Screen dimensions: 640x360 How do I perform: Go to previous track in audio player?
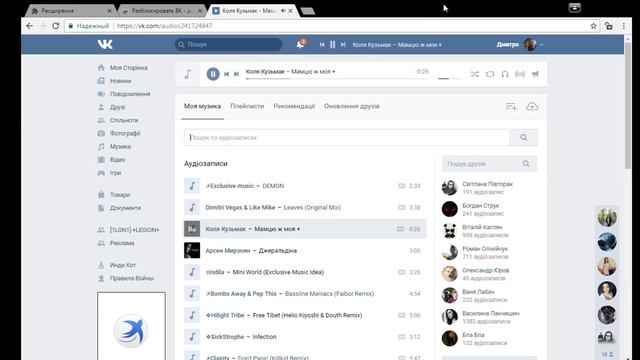pyautogui.click(x=227, y=74)
